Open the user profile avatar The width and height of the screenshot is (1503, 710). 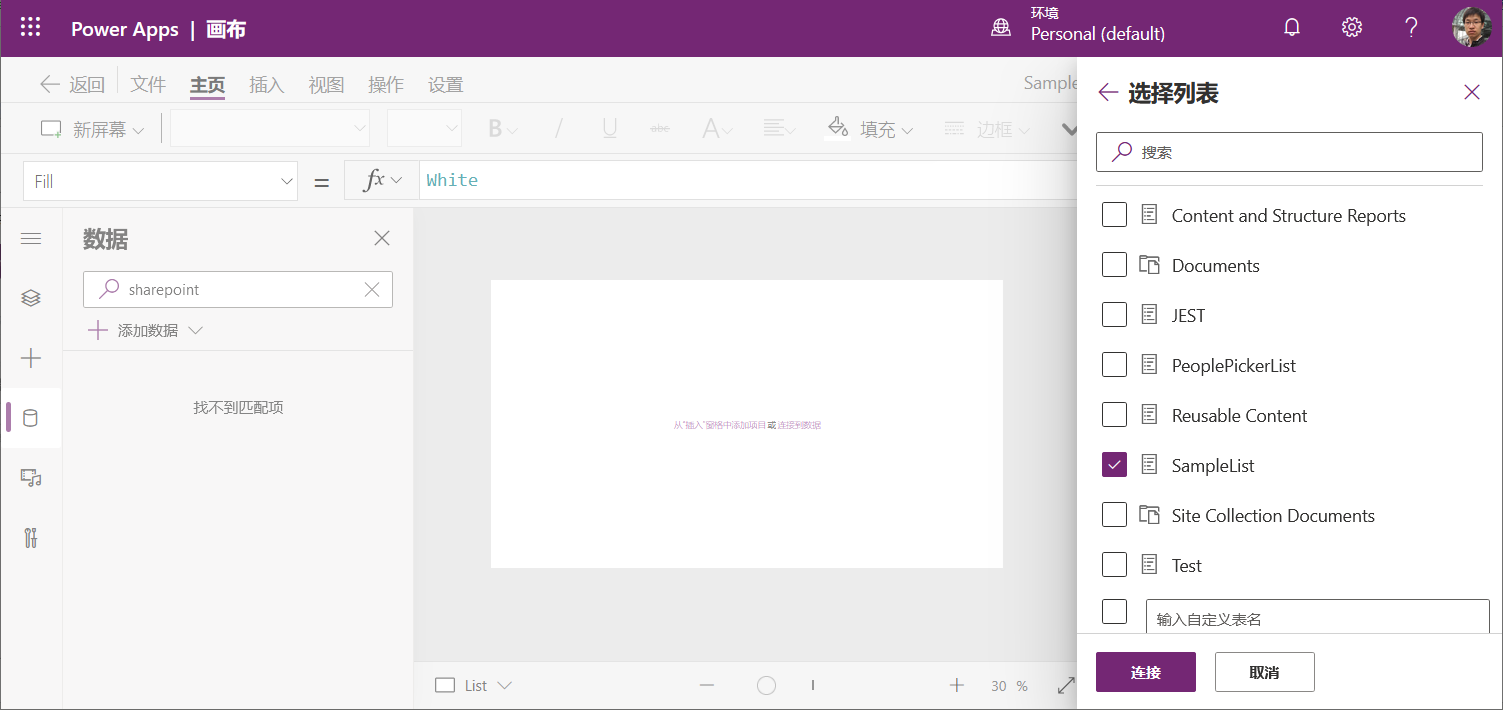tap(1472, 28)
